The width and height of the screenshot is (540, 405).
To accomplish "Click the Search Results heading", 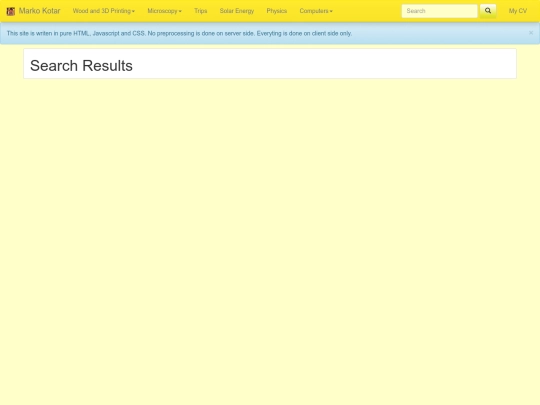I will 81,65.
